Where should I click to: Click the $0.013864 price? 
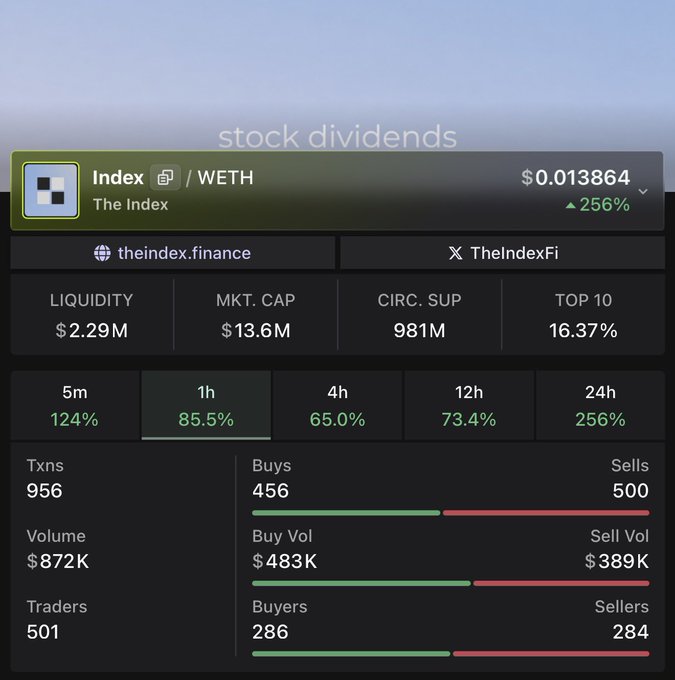coord(575,177)
